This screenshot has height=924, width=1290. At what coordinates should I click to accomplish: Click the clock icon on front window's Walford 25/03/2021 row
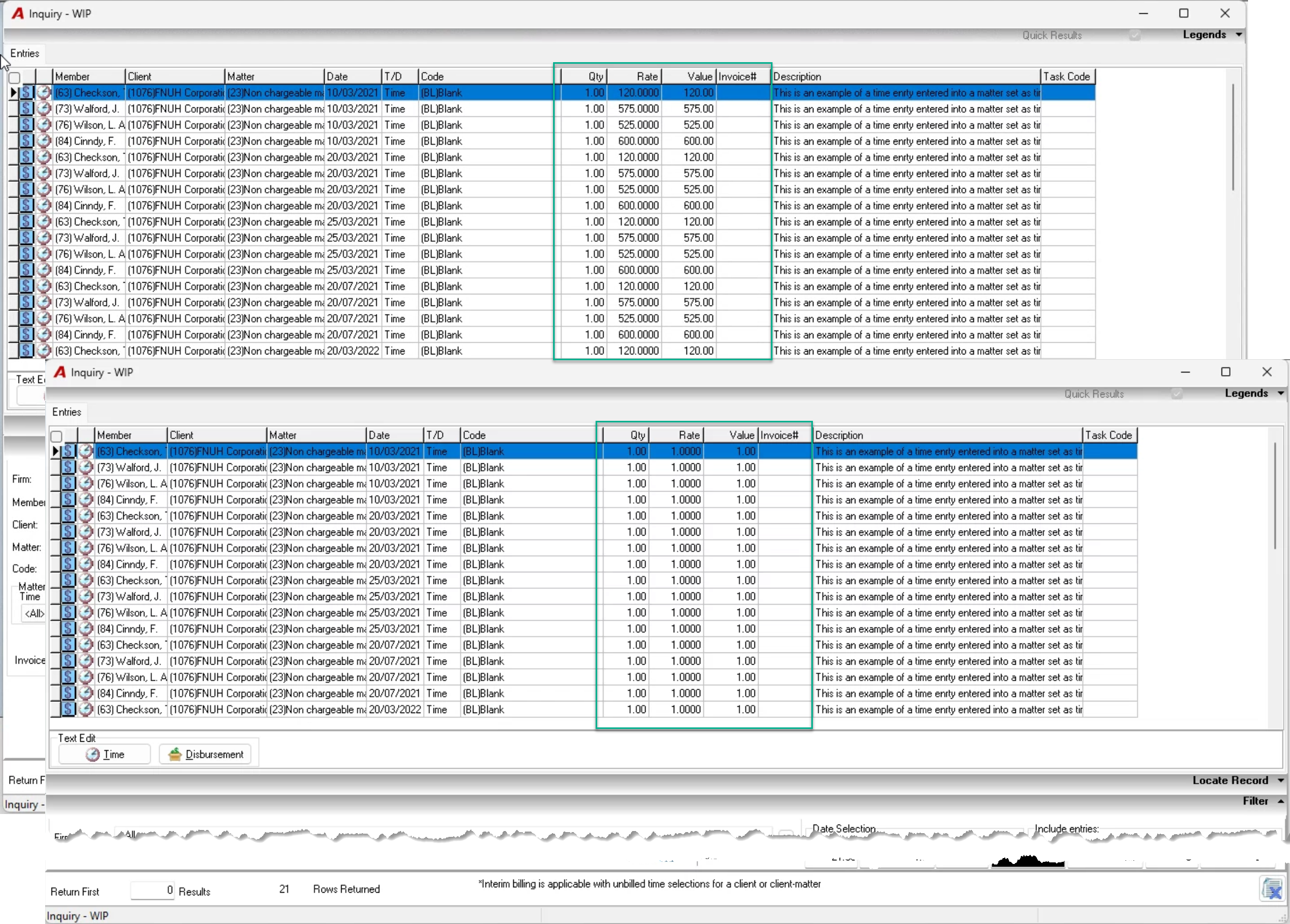pyautogui.click(x=86, y=596)
